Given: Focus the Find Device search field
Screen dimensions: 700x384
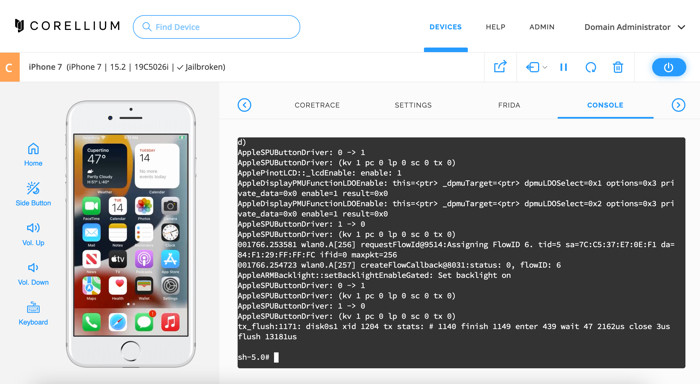Looking at the screenshot, I should [x=217, y=27].
